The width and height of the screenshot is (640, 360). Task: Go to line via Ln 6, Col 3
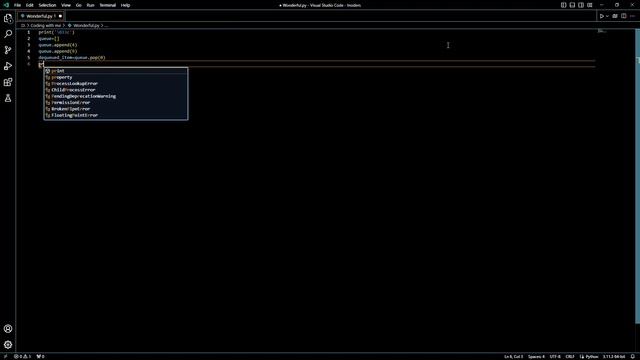tap(513, 356)
